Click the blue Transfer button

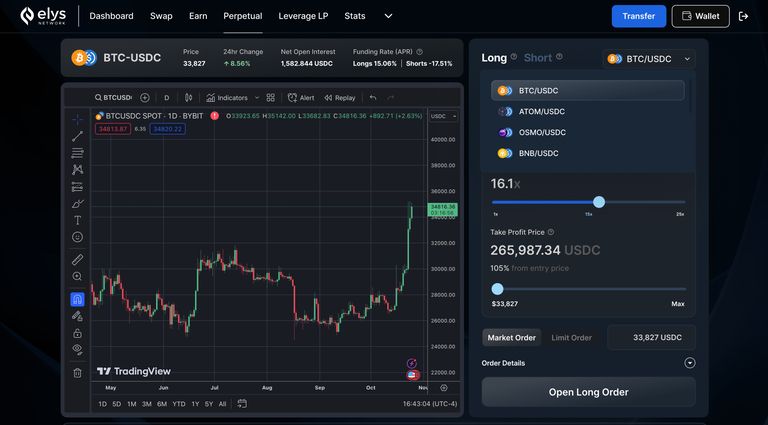(638, 16)
